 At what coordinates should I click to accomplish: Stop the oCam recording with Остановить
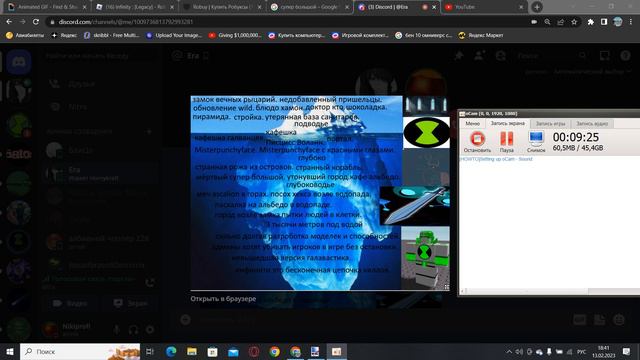click(477, 142)
